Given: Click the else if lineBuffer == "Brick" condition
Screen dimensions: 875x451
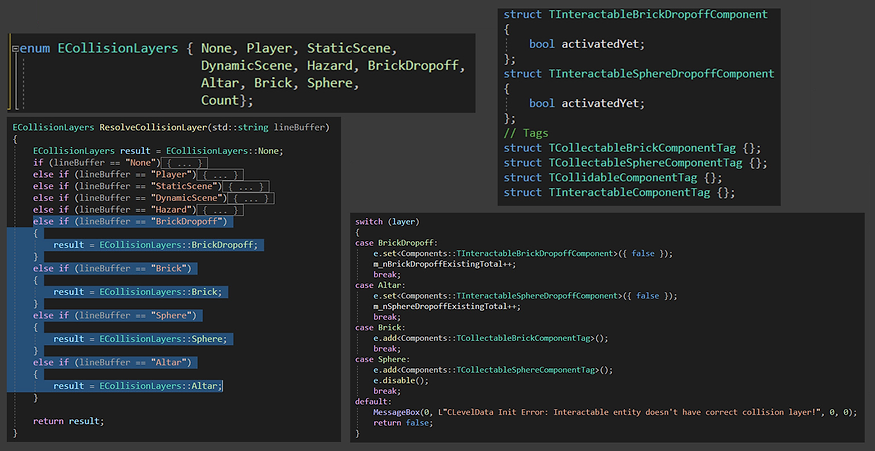Looking at the screenshot, I should click(112, 269).
